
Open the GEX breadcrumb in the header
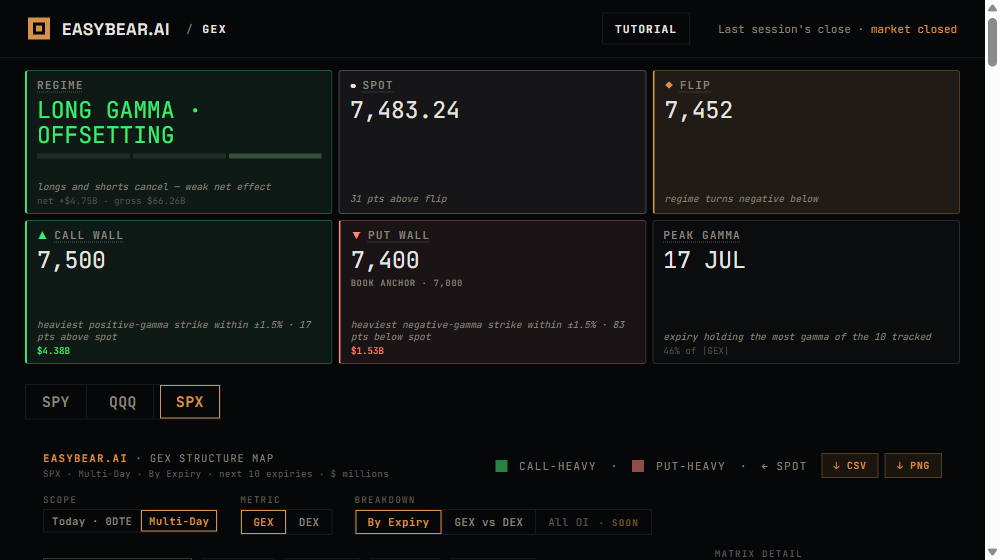pos(214,29)
